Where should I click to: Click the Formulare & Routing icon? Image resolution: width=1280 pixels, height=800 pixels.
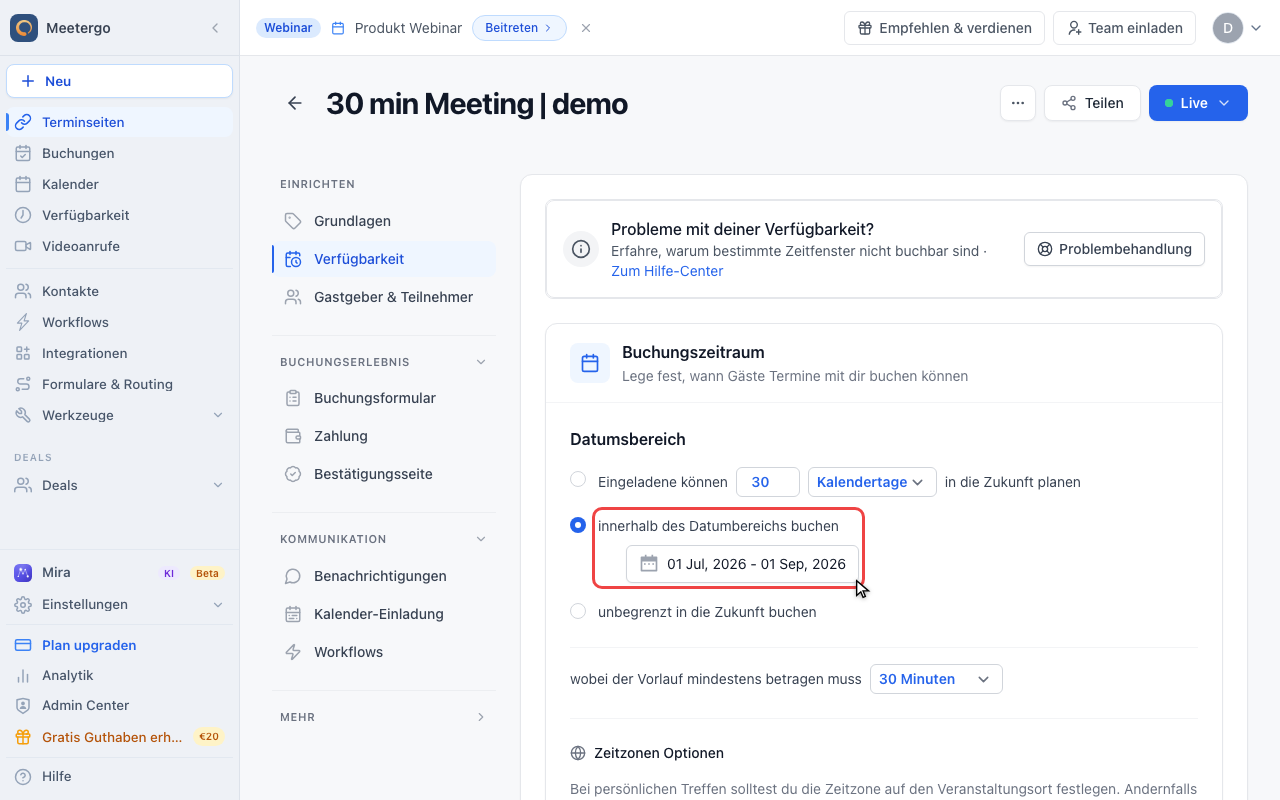(23, 384)
